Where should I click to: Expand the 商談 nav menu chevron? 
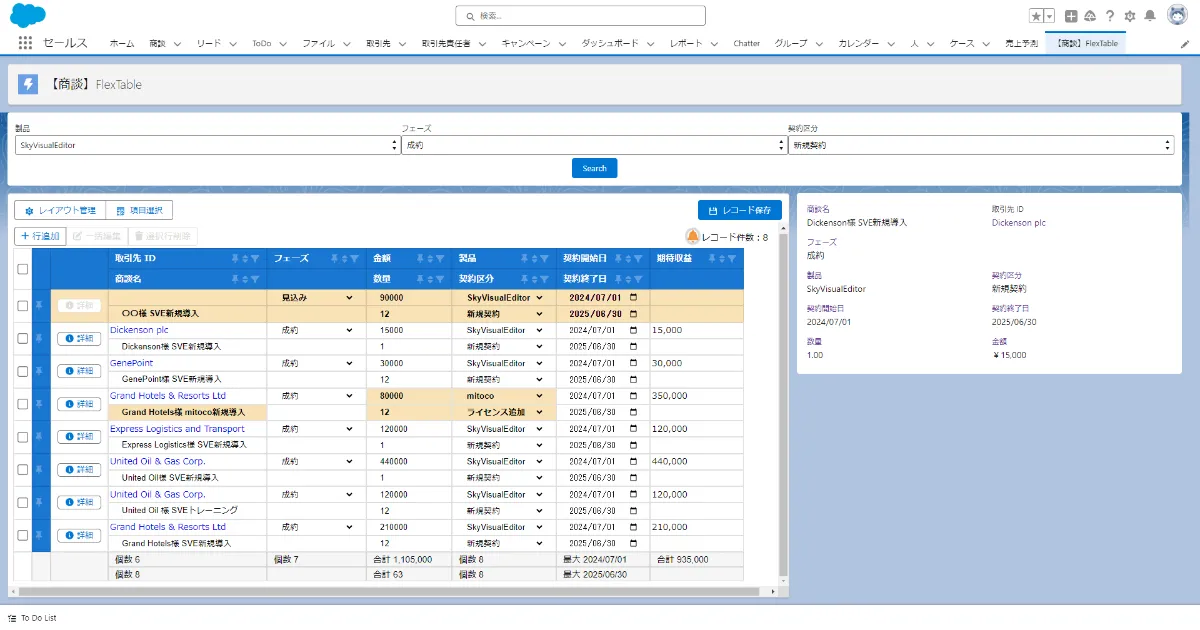coord(177,44)
